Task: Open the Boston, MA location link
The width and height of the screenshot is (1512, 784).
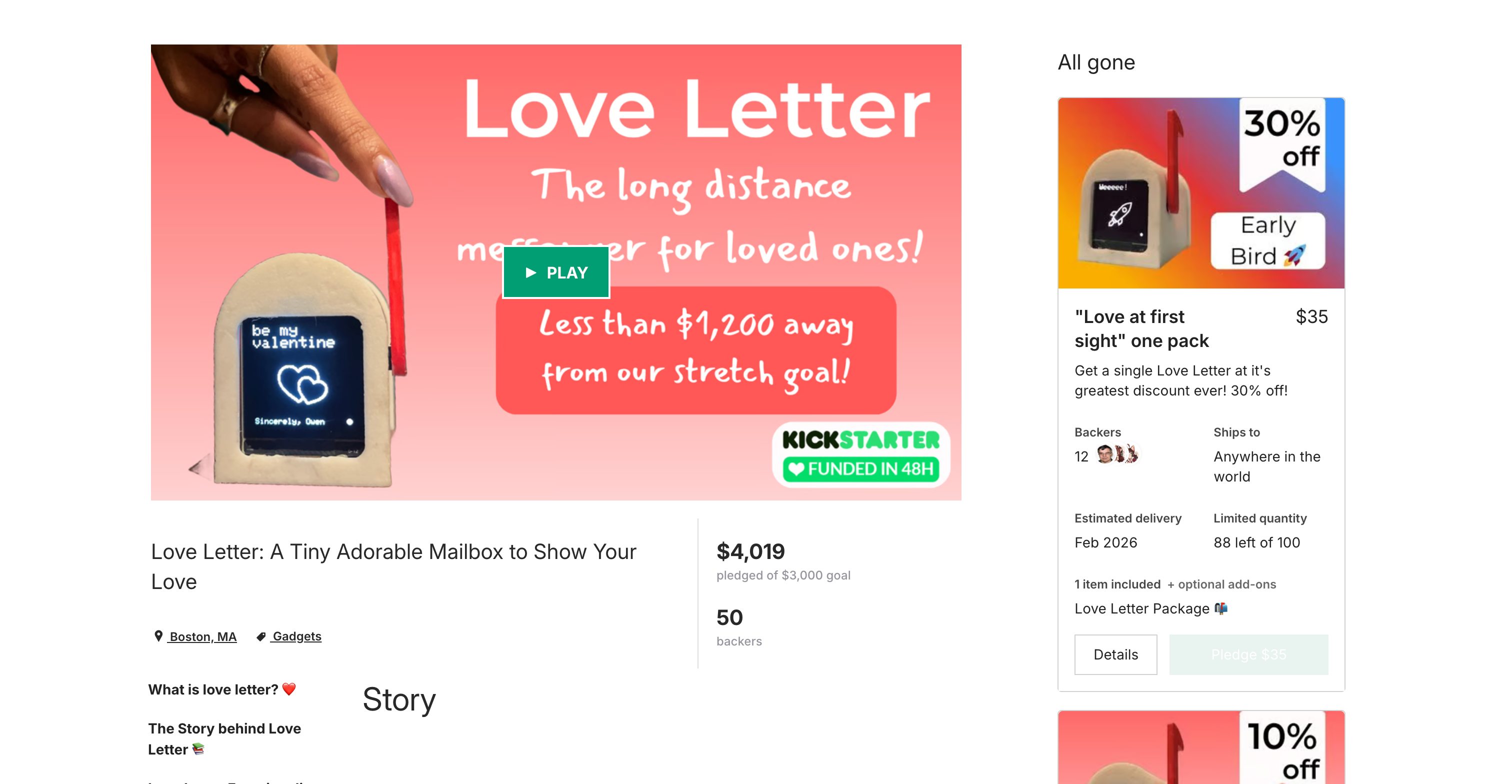Action: [x=202, y=636]
